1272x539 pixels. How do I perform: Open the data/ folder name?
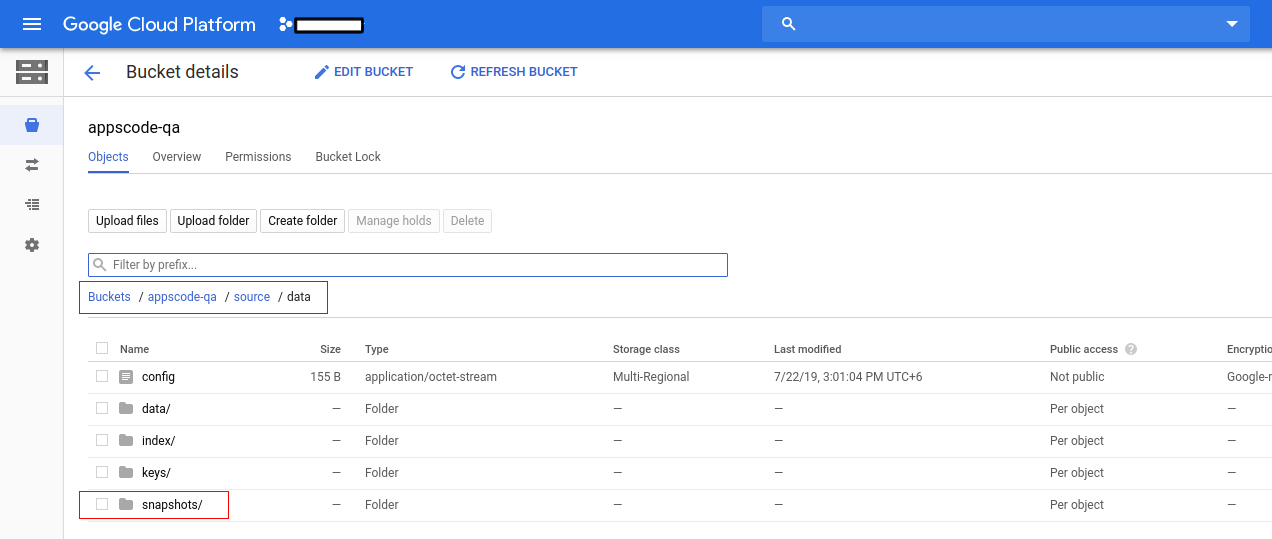pyautogui.click(x=156, y=409)
